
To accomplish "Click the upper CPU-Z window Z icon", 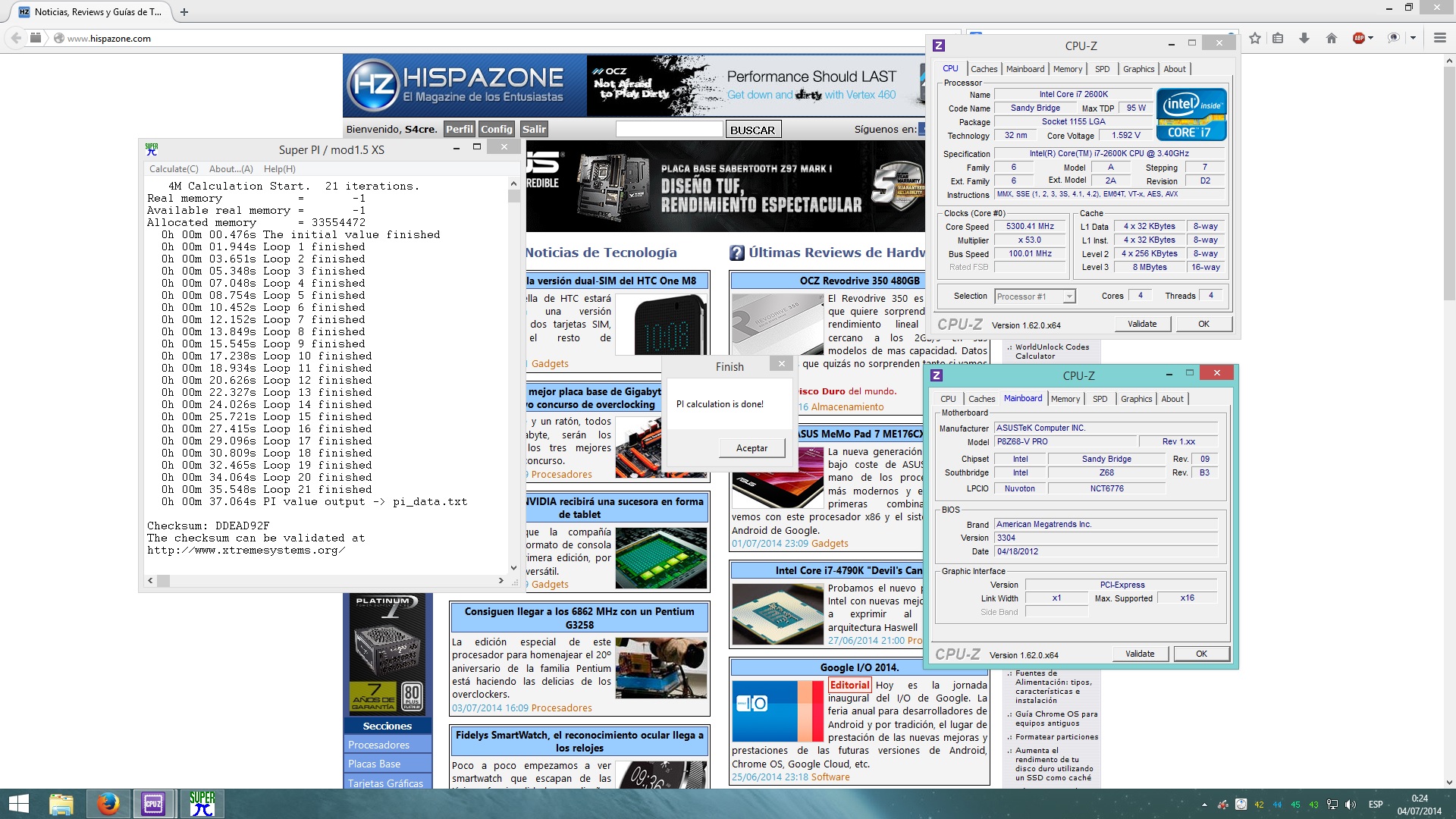I will tap(939, 45).
